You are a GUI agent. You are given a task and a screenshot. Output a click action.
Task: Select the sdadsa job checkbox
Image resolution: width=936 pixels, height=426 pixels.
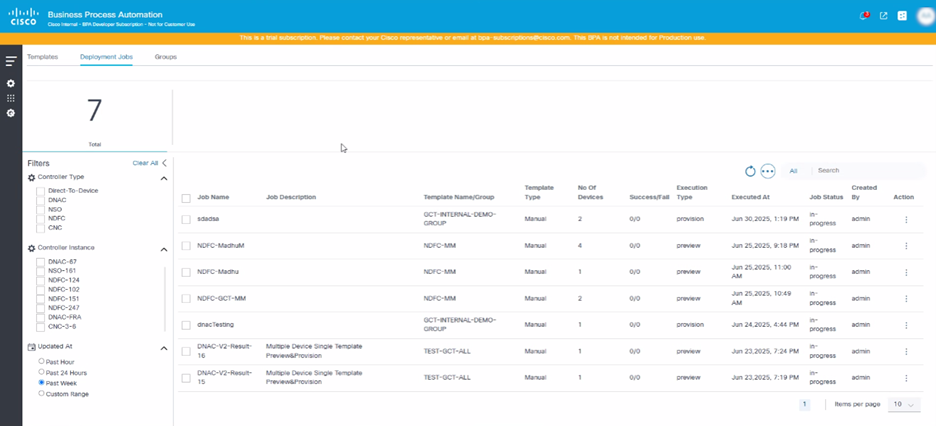(x=186, y=220)
